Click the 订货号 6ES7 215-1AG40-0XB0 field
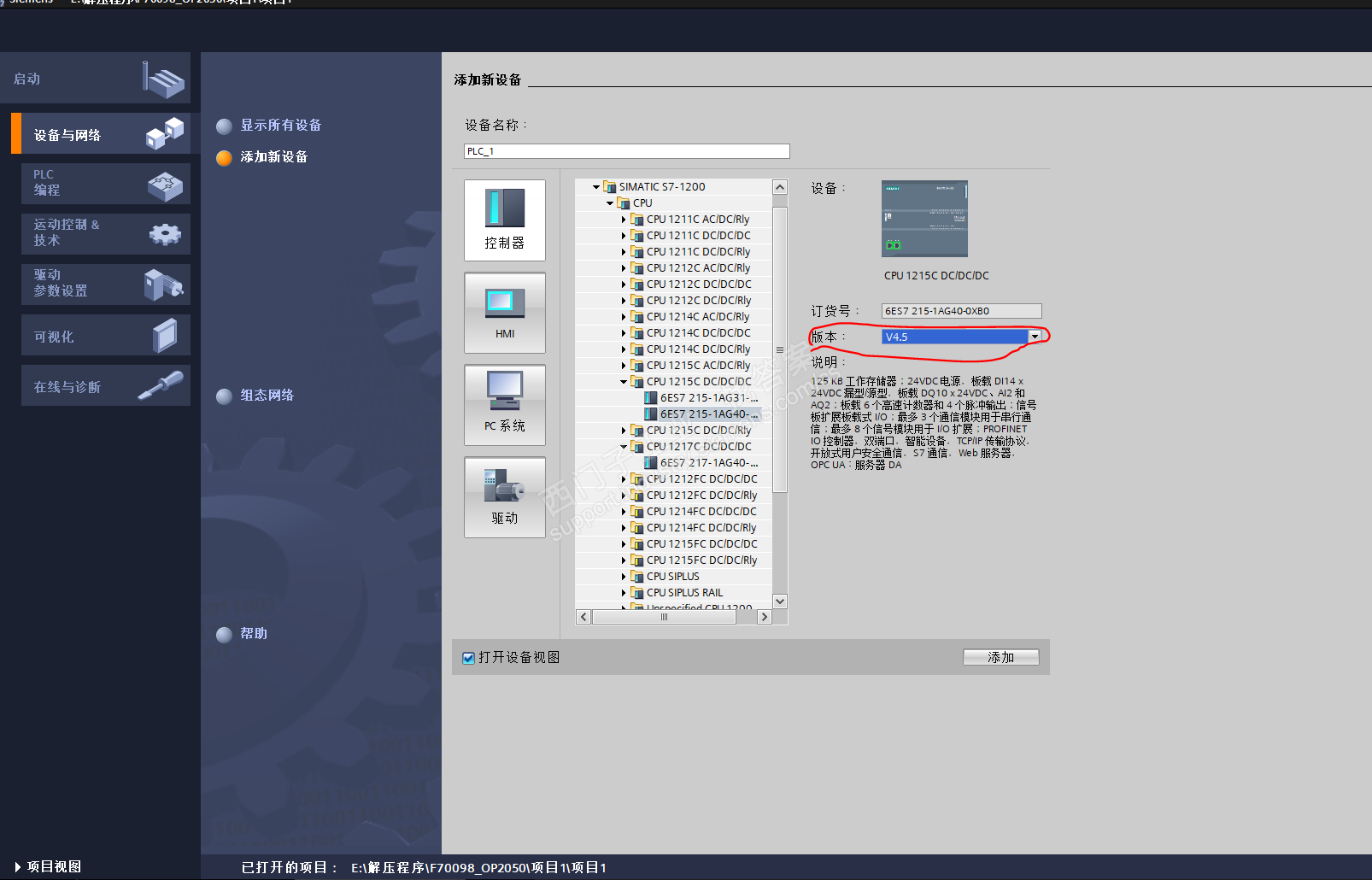The height and width of the screenshot is (880, 1372). [x=962, y=311]
